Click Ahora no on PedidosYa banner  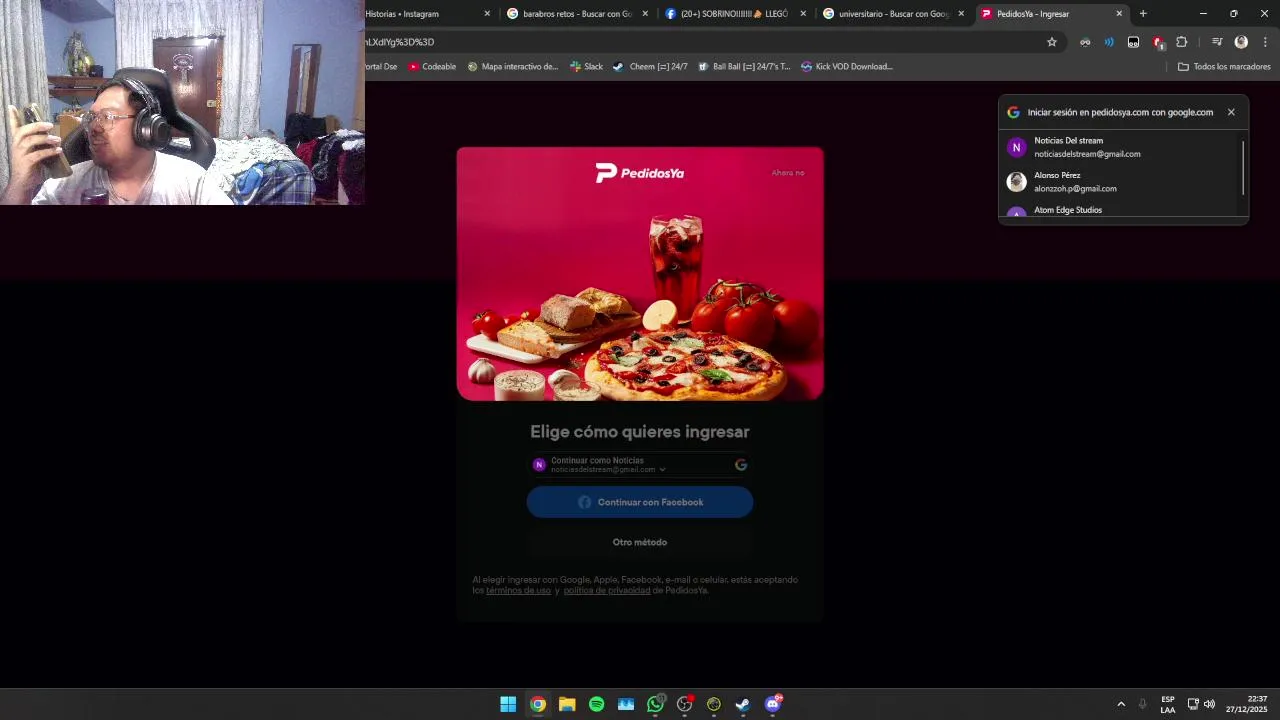[788, 173]
